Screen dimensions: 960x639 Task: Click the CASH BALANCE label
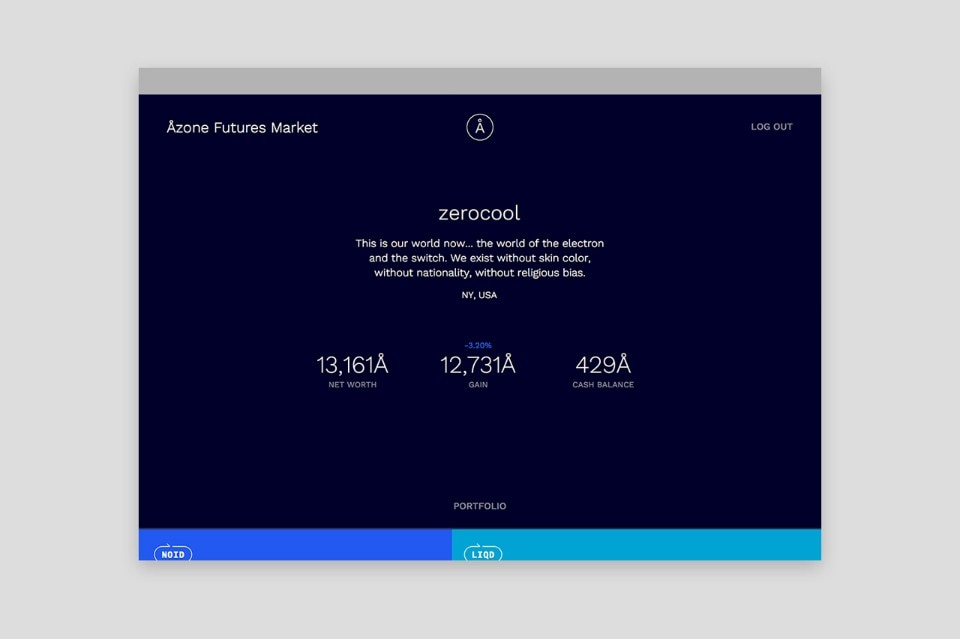[603, 385]
